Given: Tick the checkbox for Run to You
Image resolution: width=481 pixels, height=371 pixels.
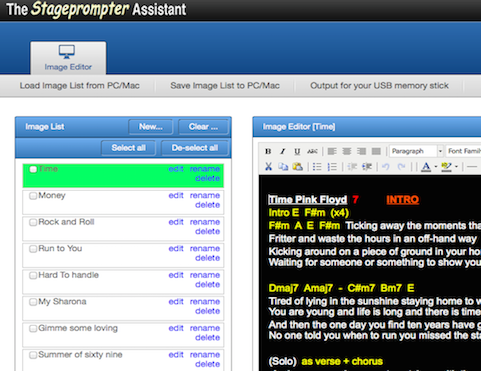Looking at the screenshot, I should tap(33, 249).
